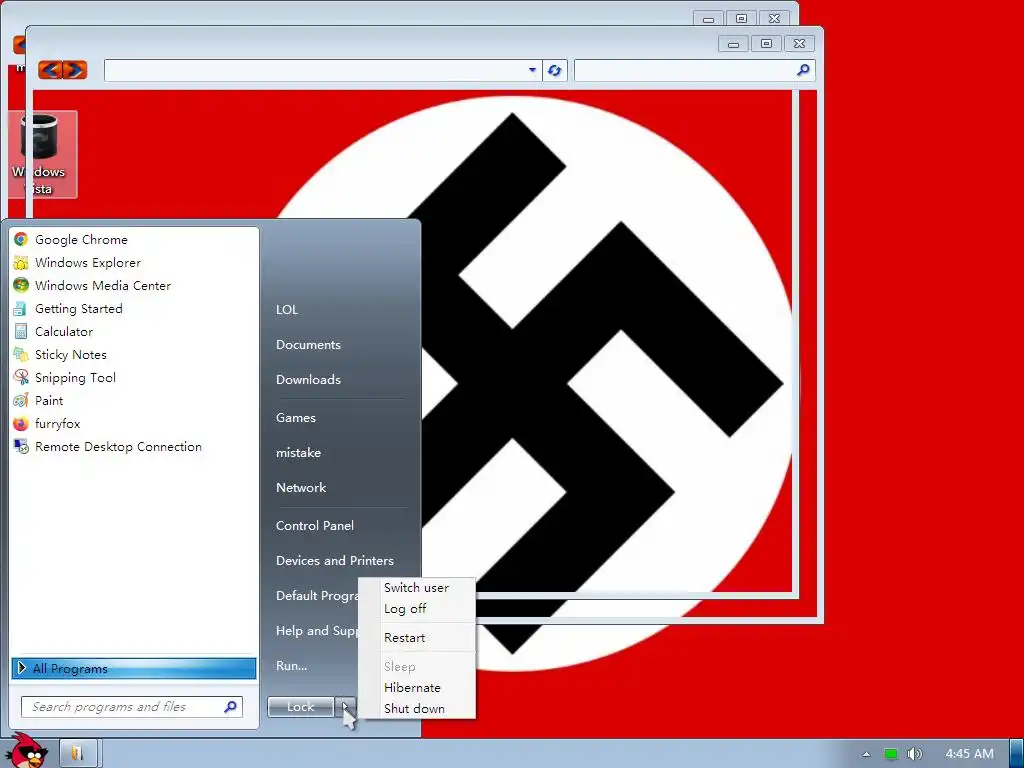This screenshot has width=1024, height=768.
Task: Launch the Snipping Tool
Action: coord(75,377)
